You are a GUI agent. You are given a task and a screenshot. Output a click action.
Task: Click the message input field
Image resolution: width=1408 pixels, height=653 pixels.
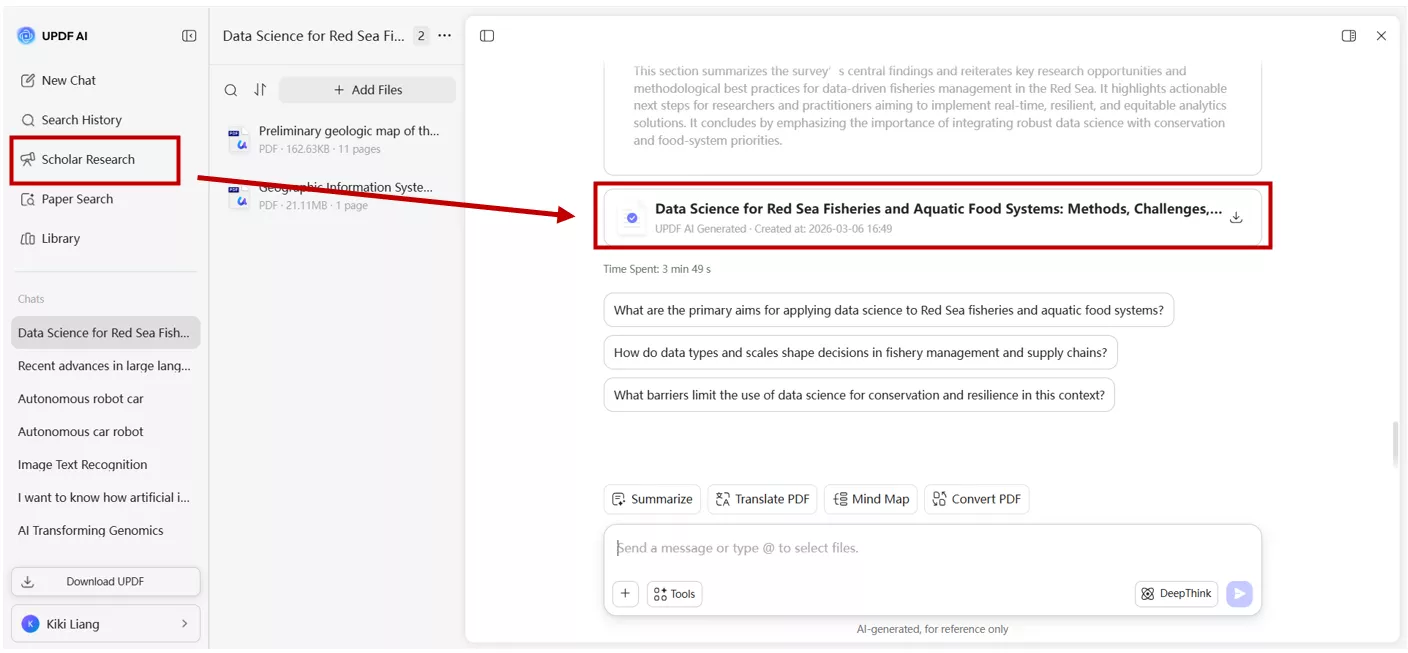click(930, 548)
